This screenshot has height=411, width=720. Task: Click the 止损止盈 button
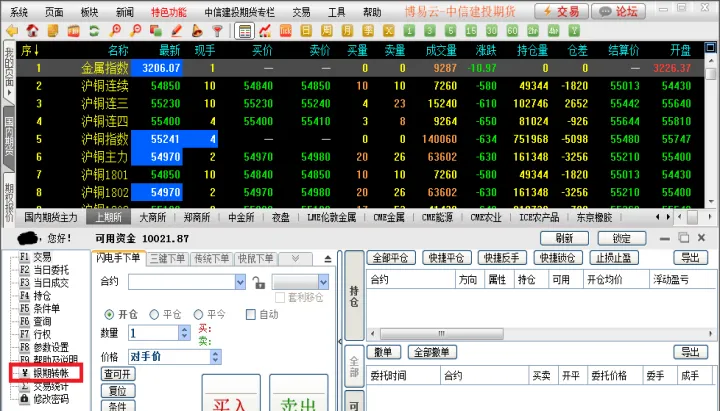(x=613, y=258)
